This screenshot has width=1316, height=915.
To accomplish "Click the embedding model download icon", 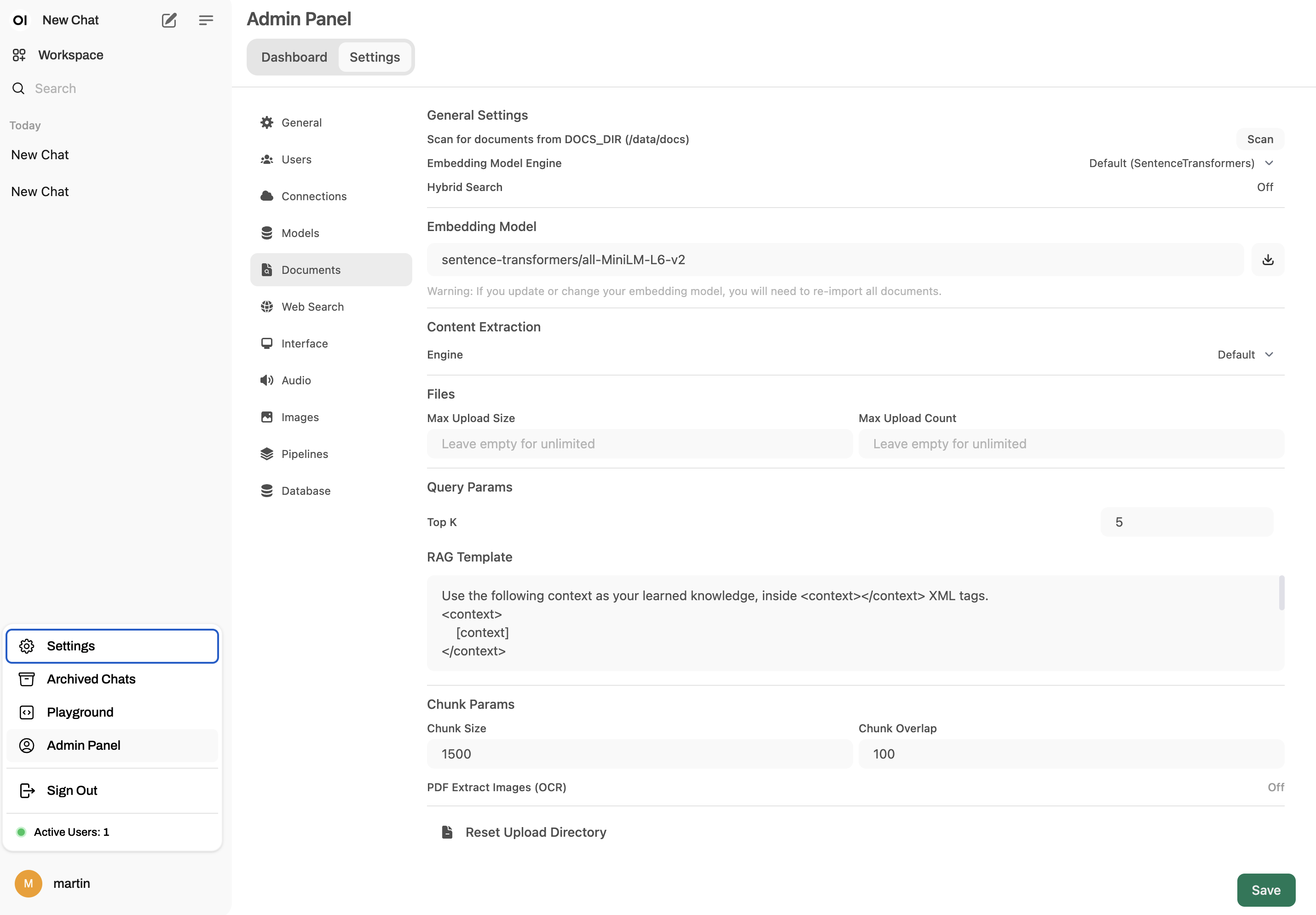I will [x=1267, y=260].
